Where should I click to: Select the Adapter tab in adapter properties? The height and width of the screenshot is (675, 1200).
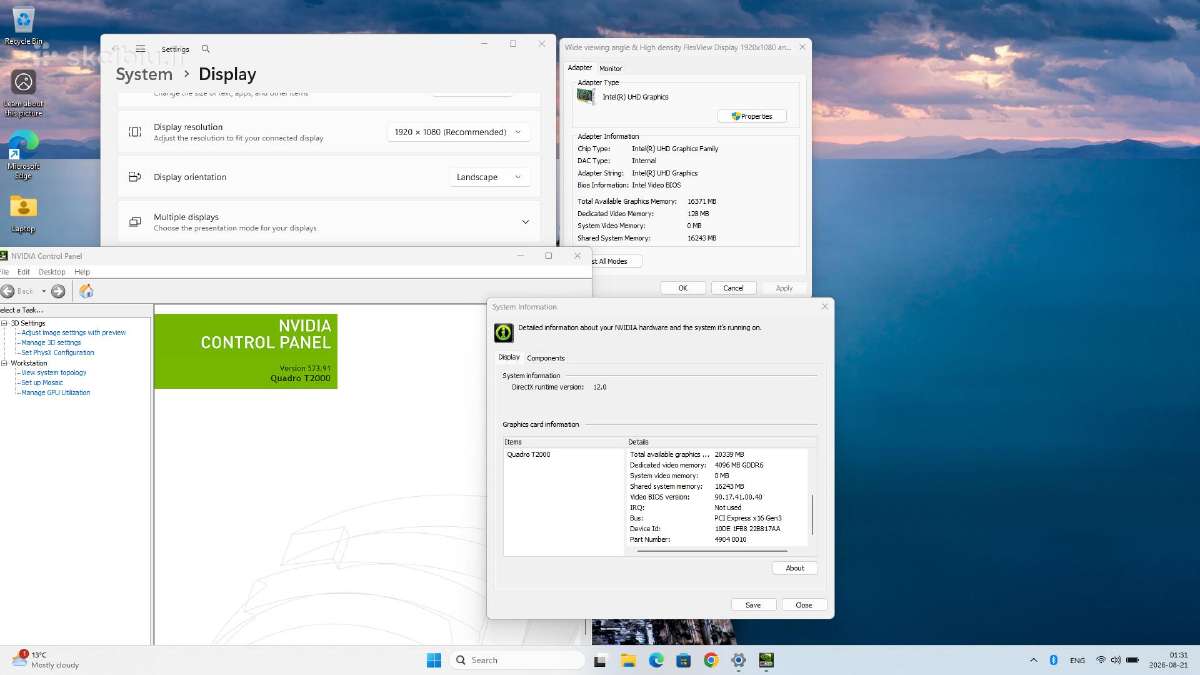coord(580,68)
